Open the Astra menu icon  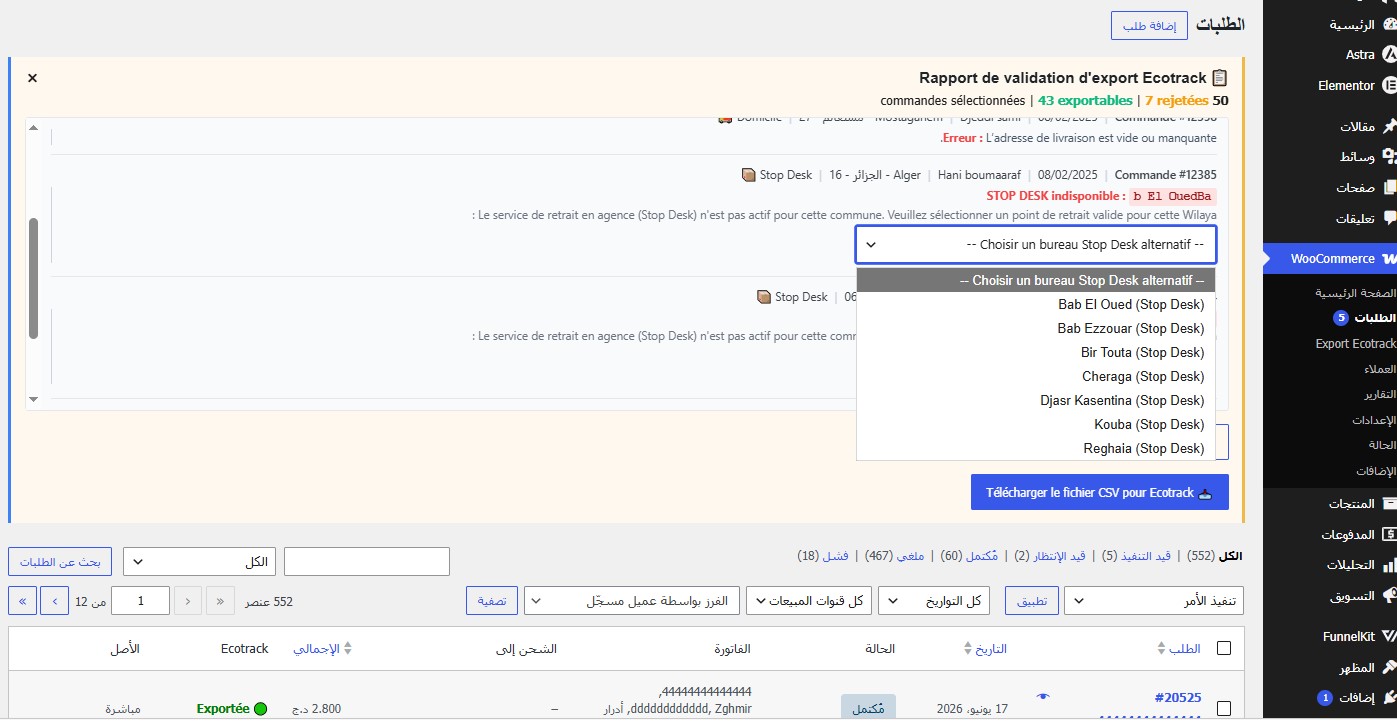(x=1389, y=55)
